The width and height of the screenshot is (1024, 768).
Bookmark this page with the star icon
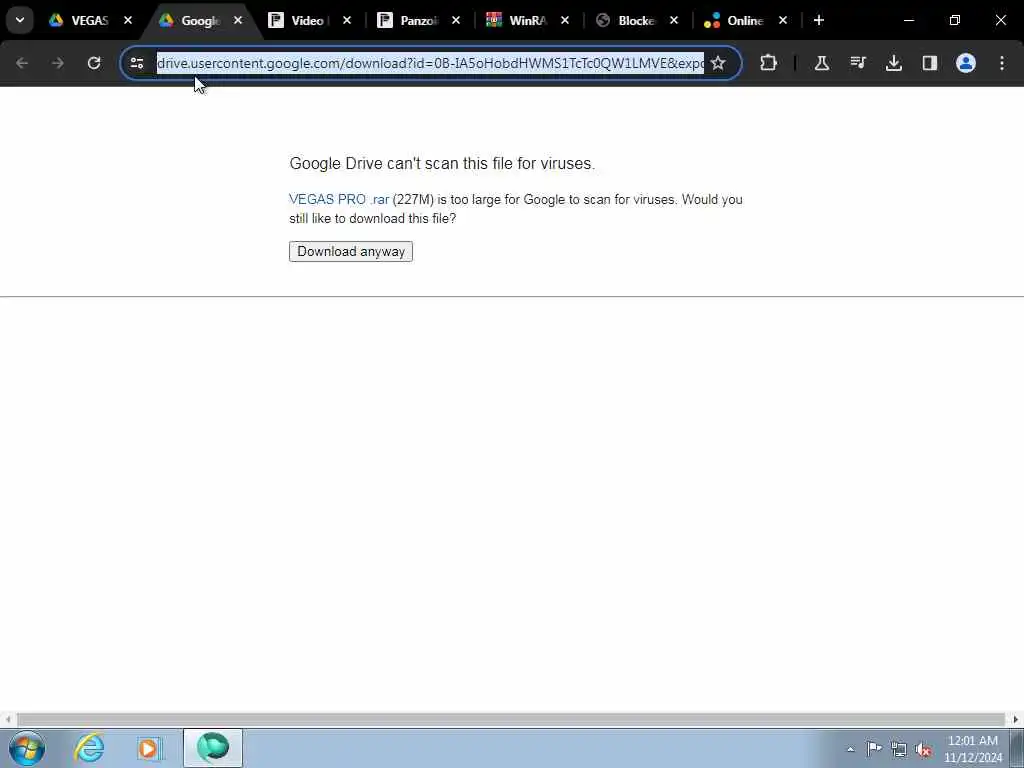718,63
